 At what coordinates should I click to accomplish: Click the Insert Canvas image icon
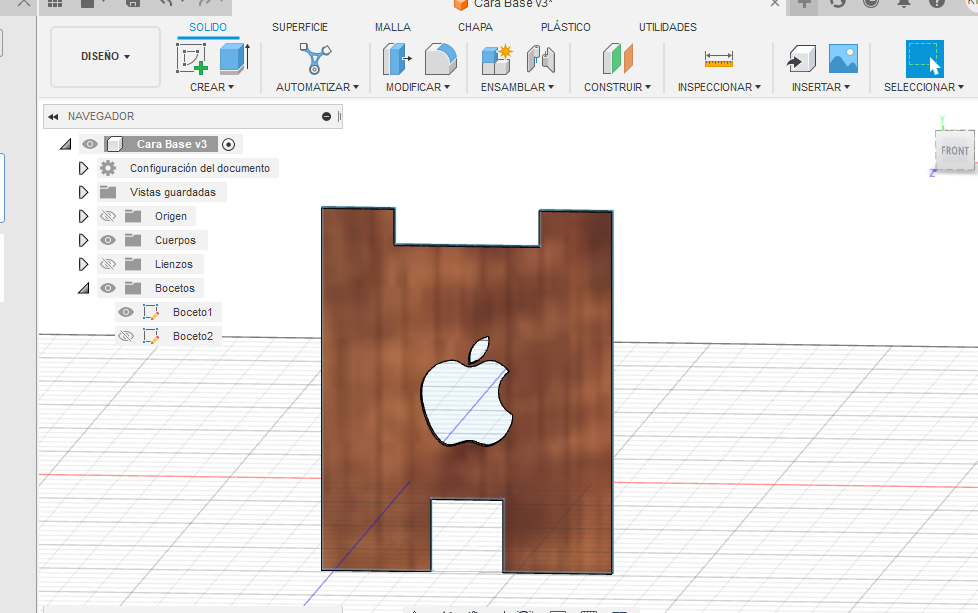click(x=843, y=59)
